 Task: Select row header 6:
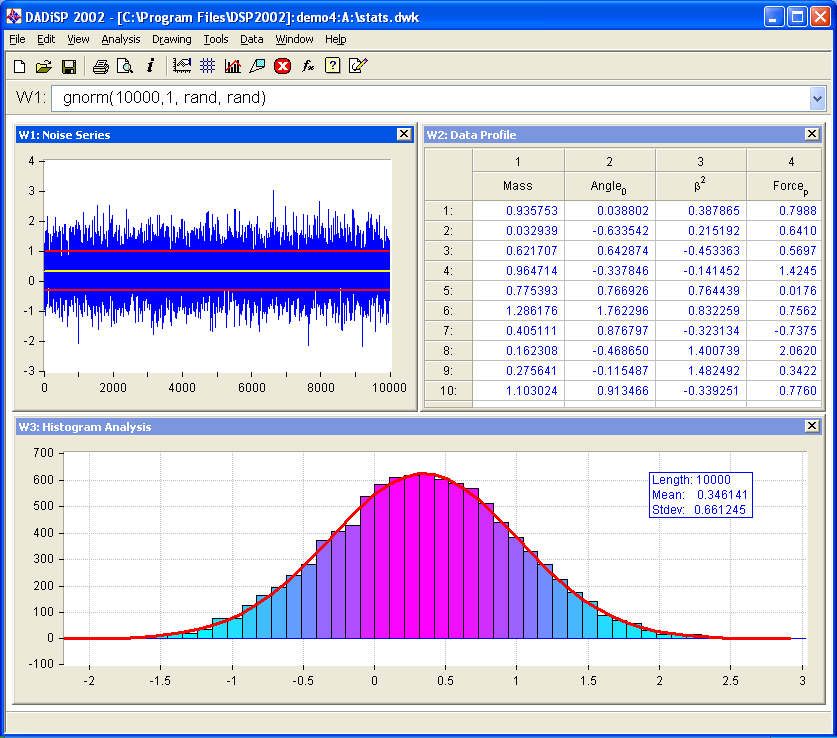click(x=448, y=311)
